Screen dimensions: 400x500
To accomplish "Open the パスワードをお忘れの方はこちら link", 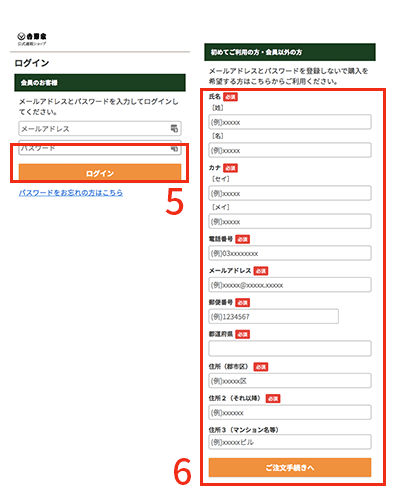I will tap(71, 193).
